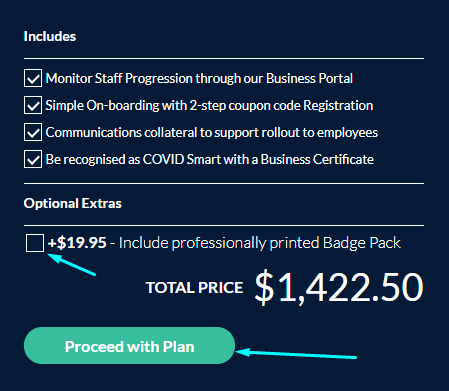
Task: Uncheck the COVID Smart Business Certificate checkbox
Action: pos(33,159)
